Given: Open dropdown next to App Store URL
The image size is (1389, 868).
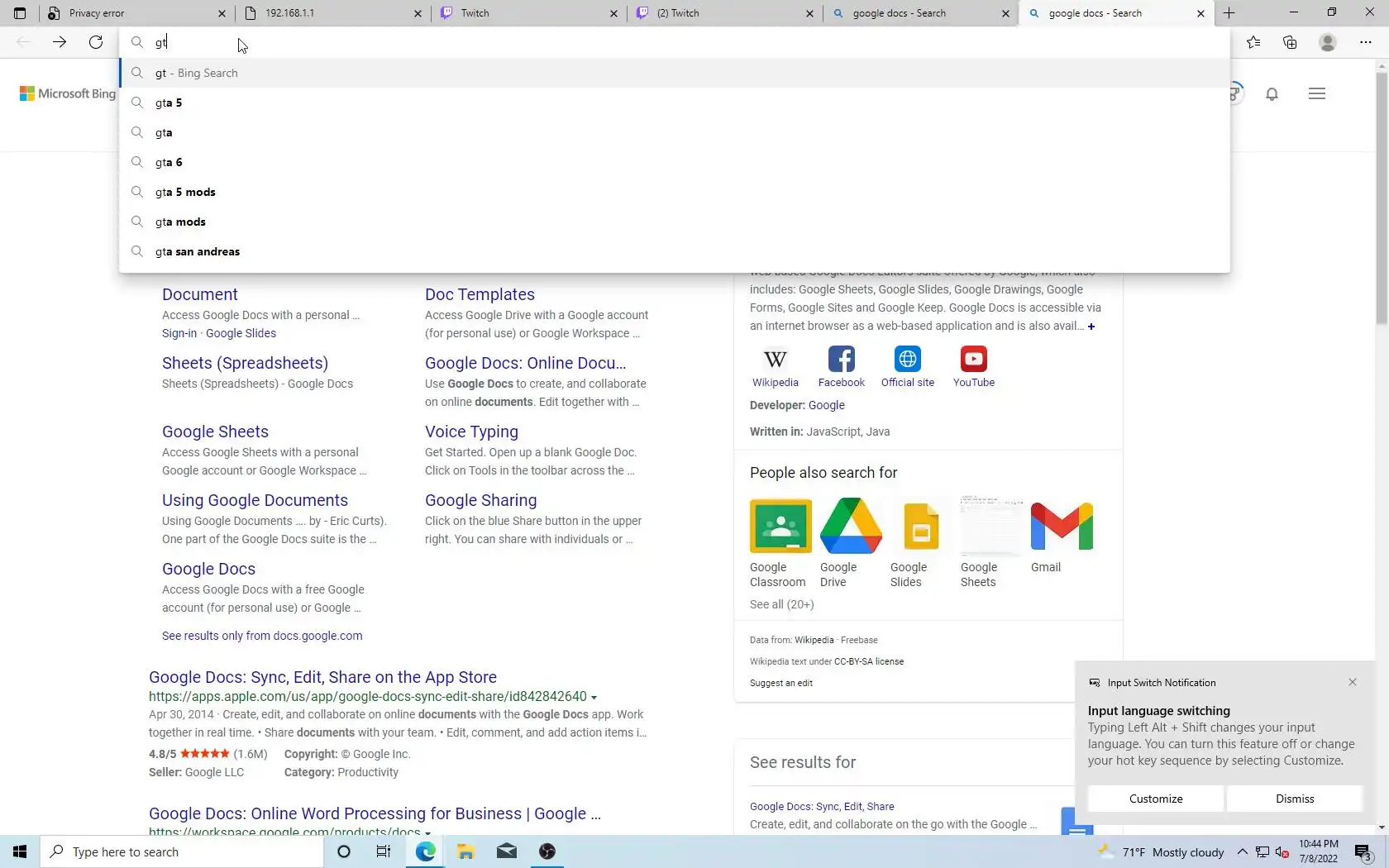Looking at the screenshot, I should pyautogui.click(x=594, y=697).
